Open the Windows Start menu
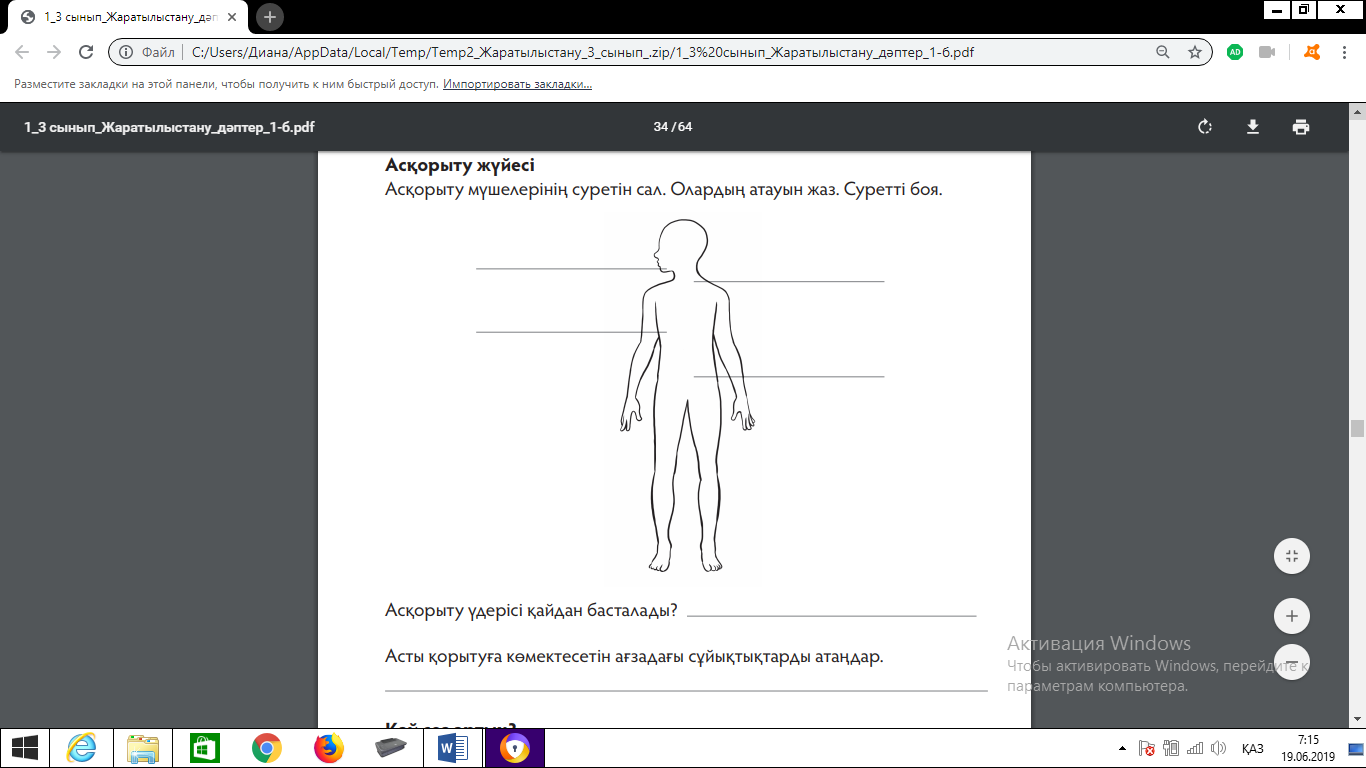 (25, 748)
